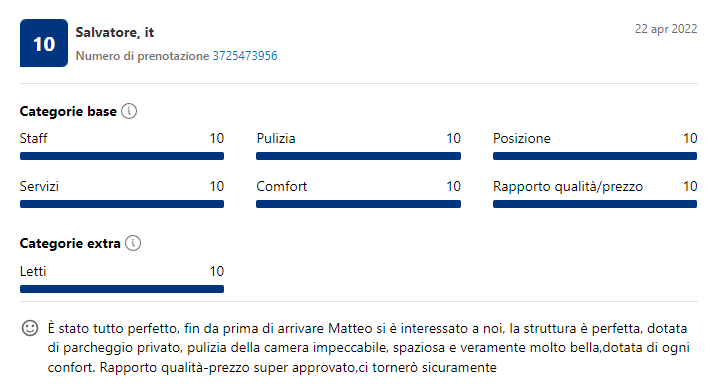The width and height of the screenshot is (717, 387).
Task: Click the Rapporto qualità/prezzo rating bar
Action: [594, 204]
